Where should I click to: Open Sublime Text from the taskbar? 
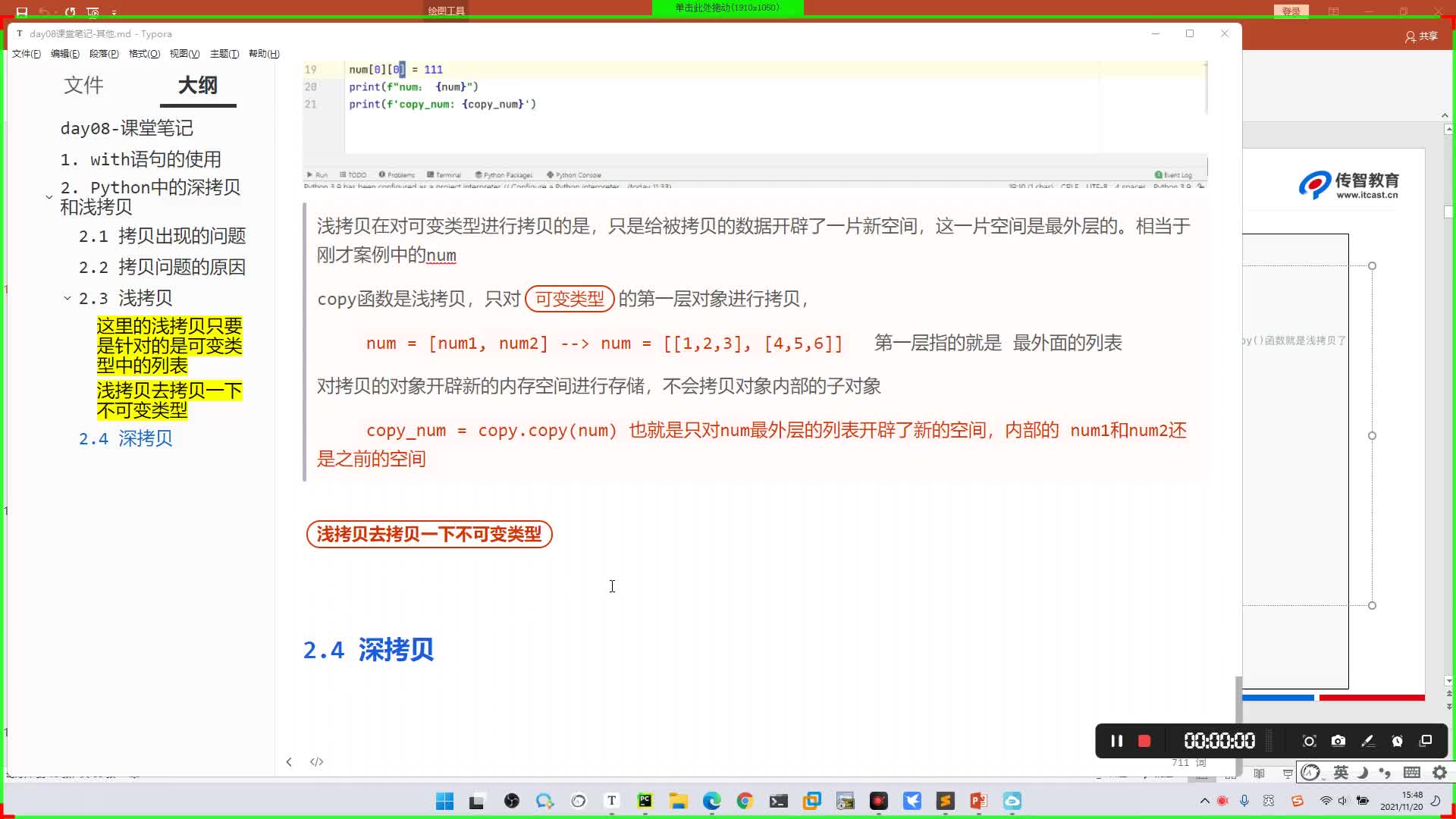coord(946,801)
